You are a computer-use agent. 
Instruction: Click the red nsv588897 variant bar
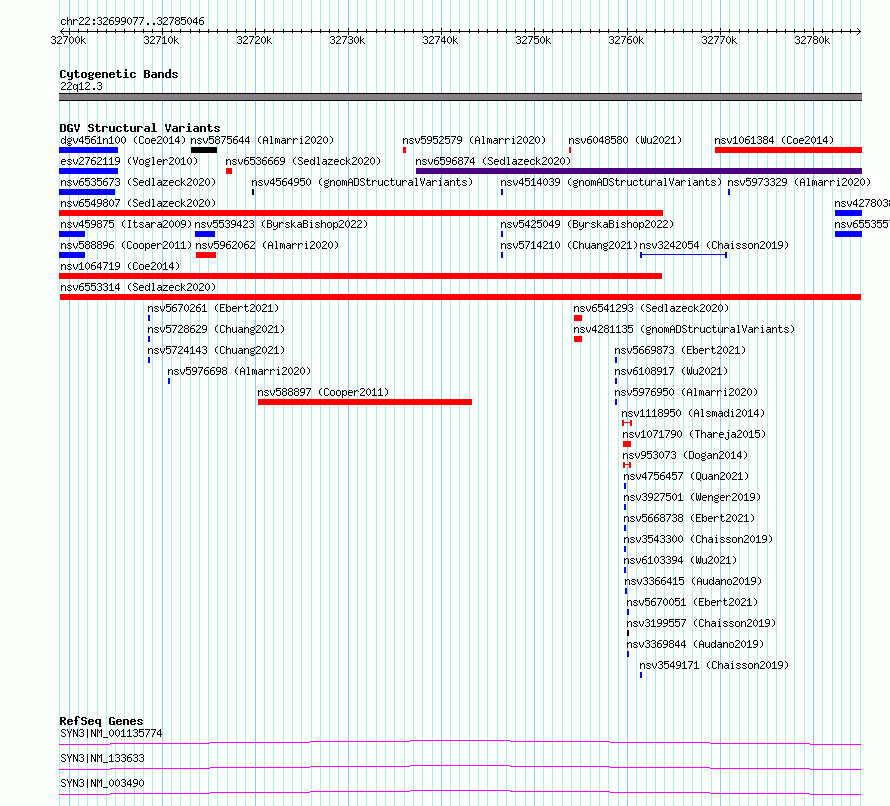pyautogui.click(x=364, y=402)
